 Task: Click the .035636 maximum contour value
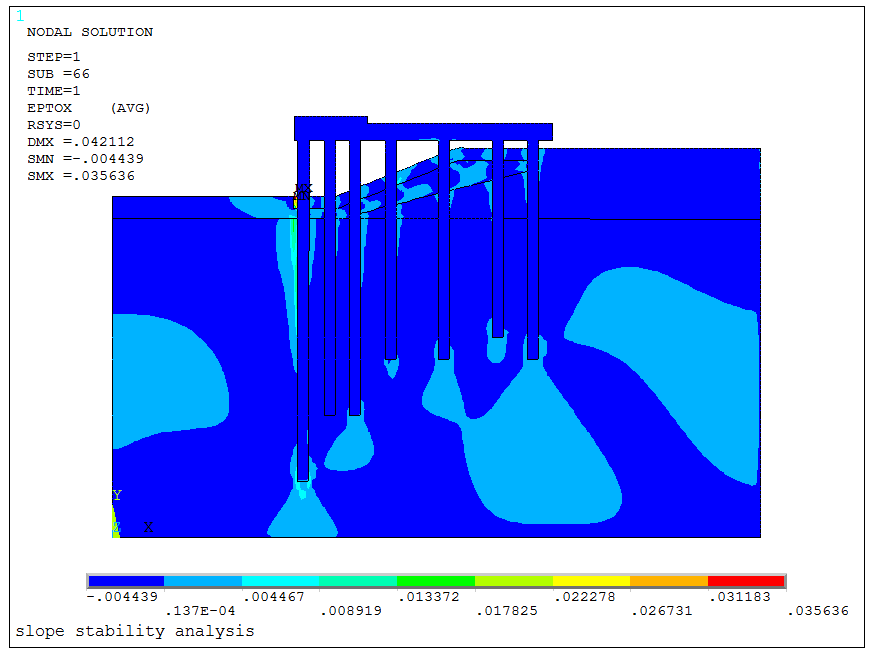coord(817,610)
